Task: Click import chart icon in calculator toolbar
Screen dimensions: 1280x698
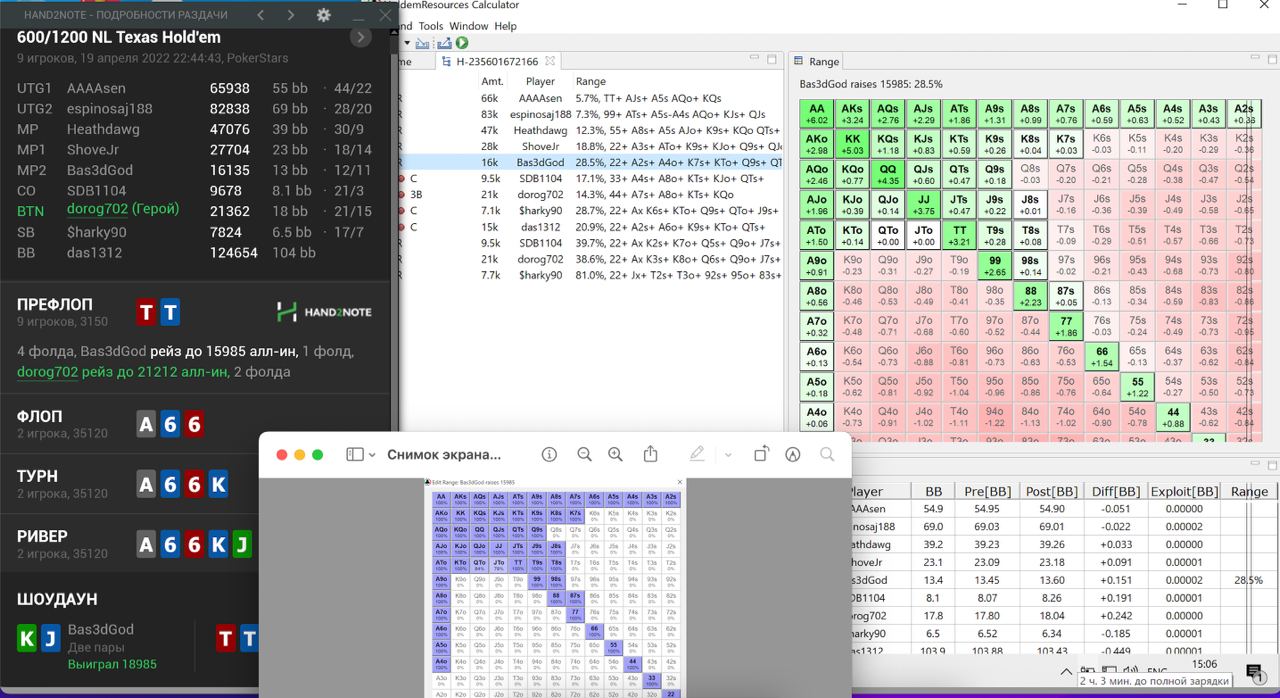Action: tap(422, 43)
